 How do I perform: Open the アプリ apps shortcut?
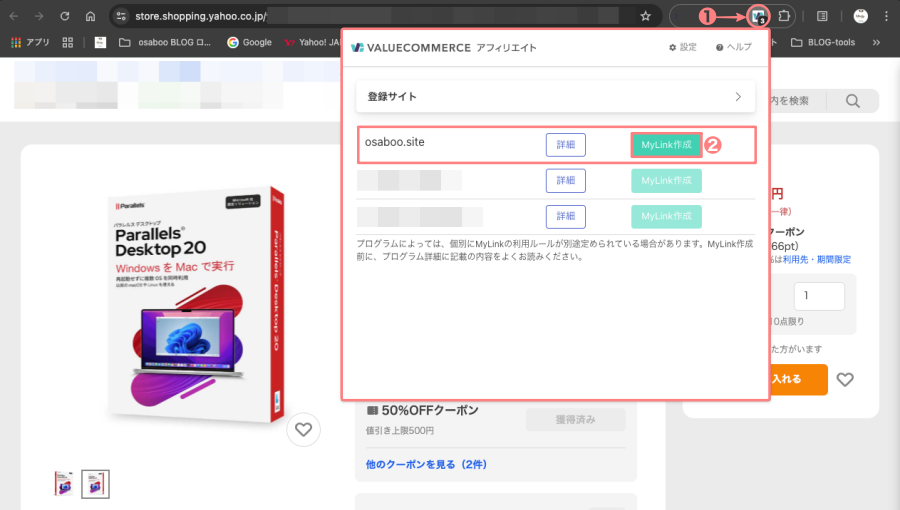tap(30, 42)
